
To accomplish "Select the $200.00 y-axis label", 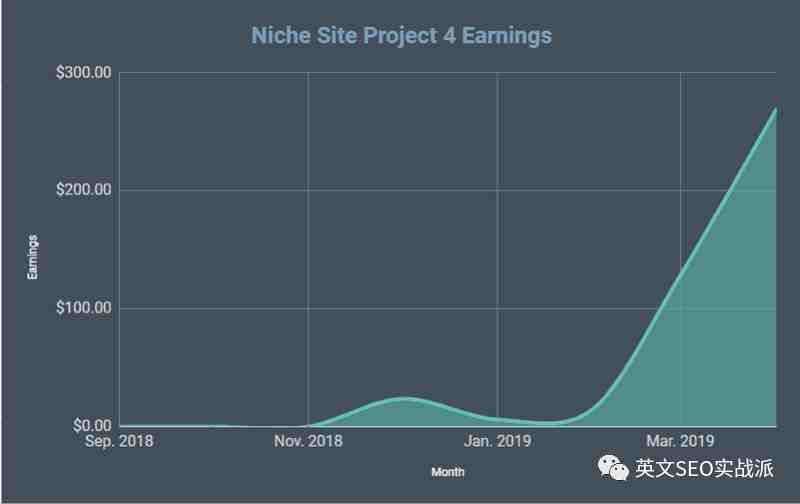I will pyautogui.click(x=84, y=190).
